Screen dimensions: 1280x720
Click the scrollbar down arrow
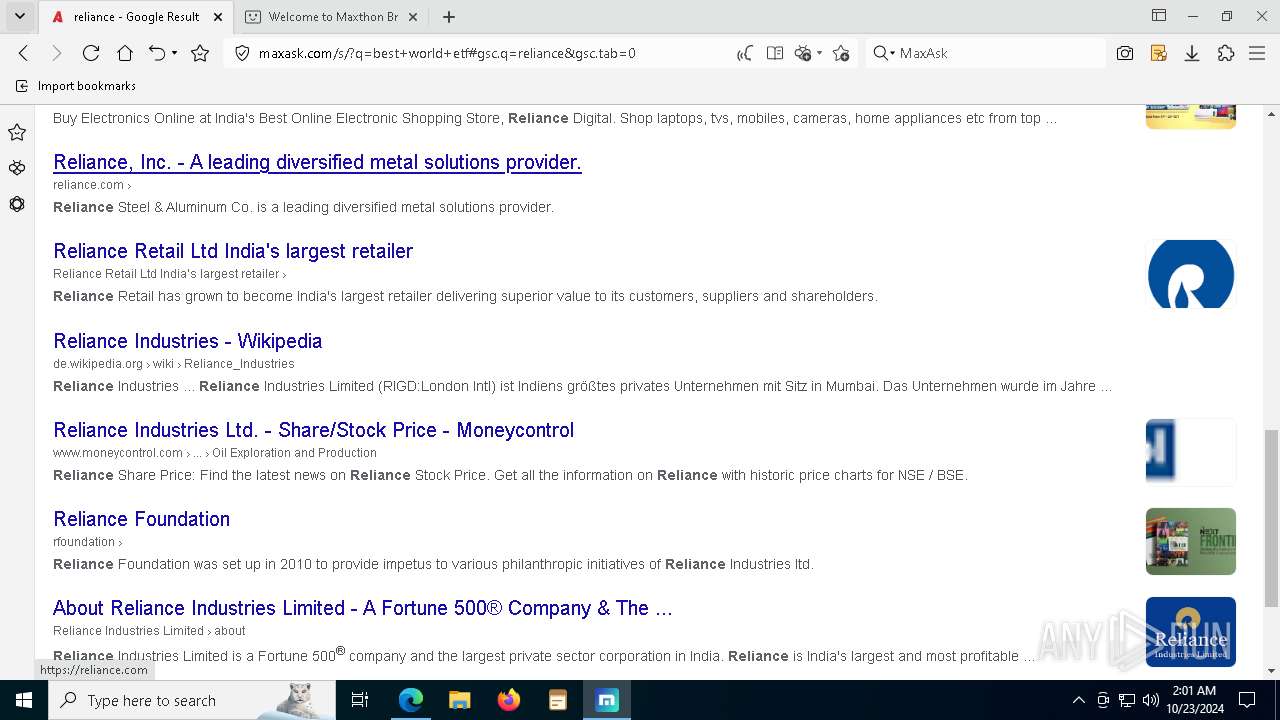click(x=1271, y=671)
